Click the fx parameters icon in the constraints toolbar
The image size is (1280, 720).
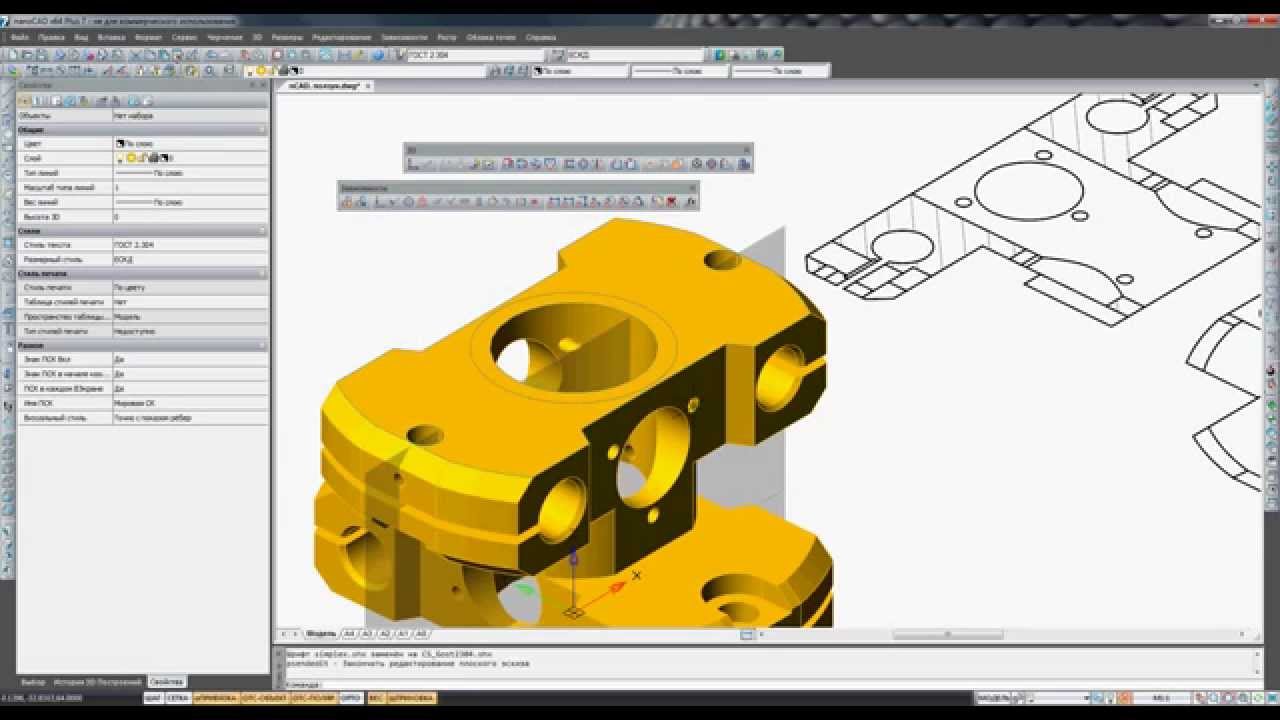pyautogui.click(x=690, y=202)
